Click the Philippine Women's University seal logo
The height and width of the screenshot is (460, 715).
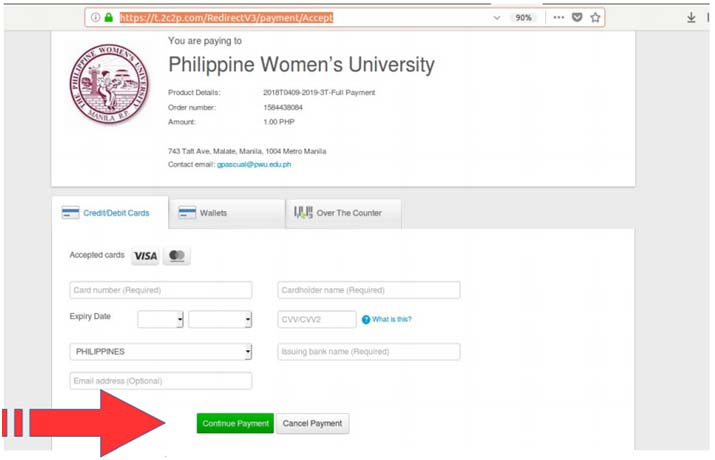(x=109, y=84)
